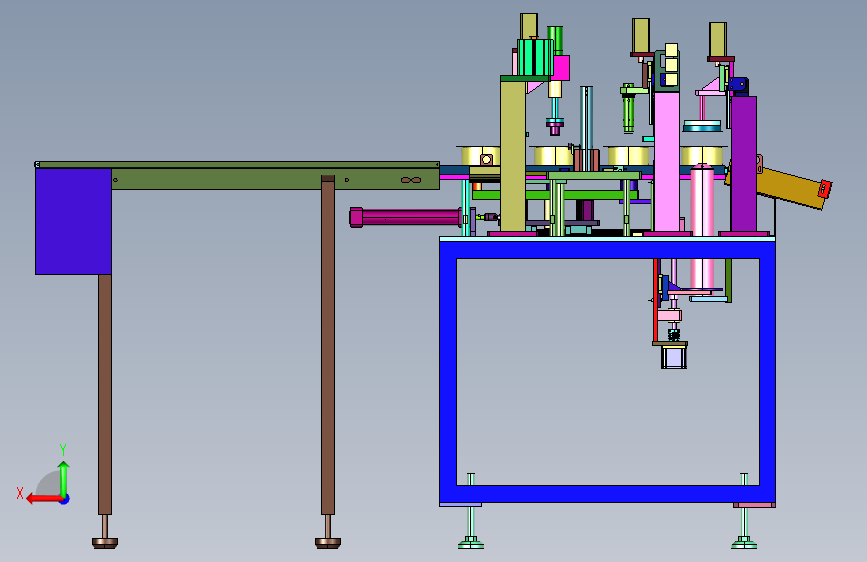Pick the green vertical cylinder tool above turntable
This screenshot has width=867, height=562.
(x=628, y=112)
